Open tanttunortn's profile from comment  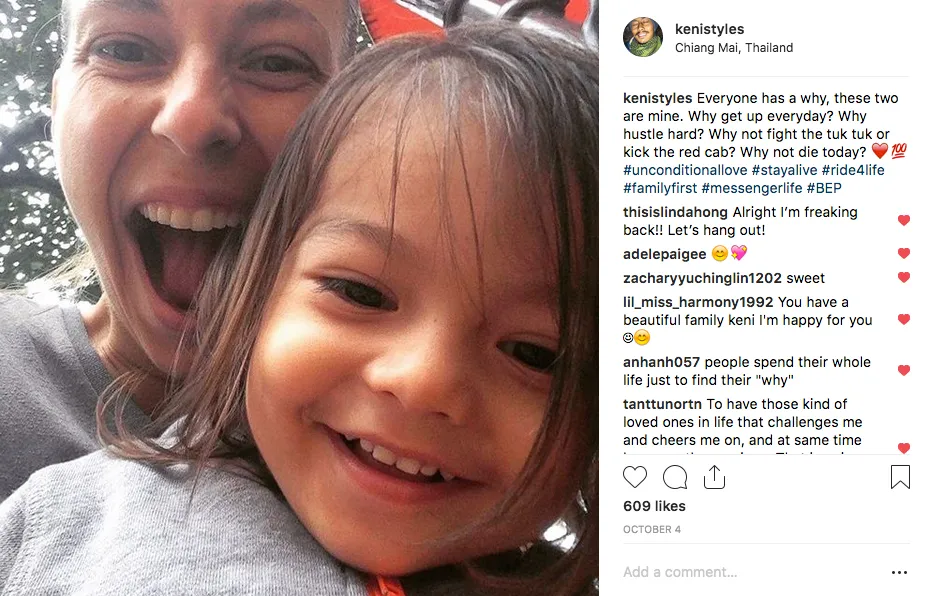(x=662, y=404)
